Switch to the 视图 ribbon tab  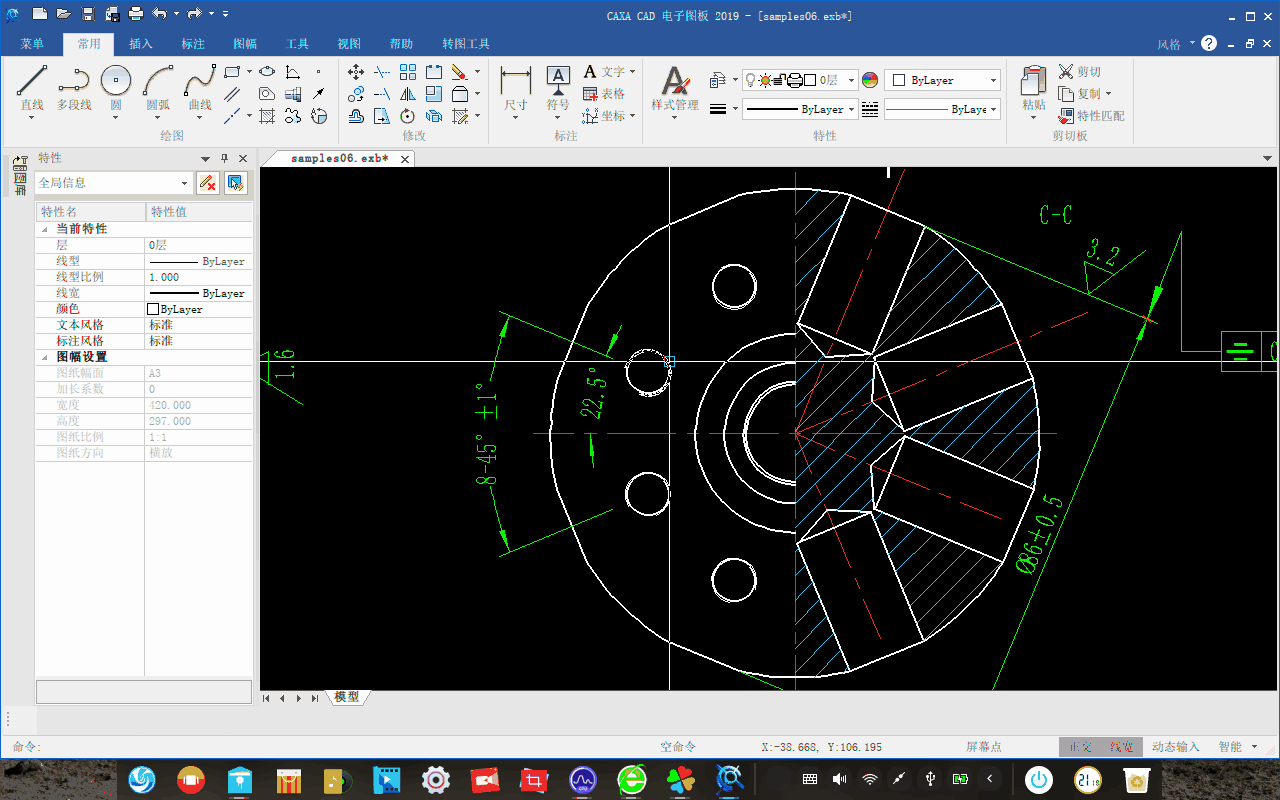(349, 44)
